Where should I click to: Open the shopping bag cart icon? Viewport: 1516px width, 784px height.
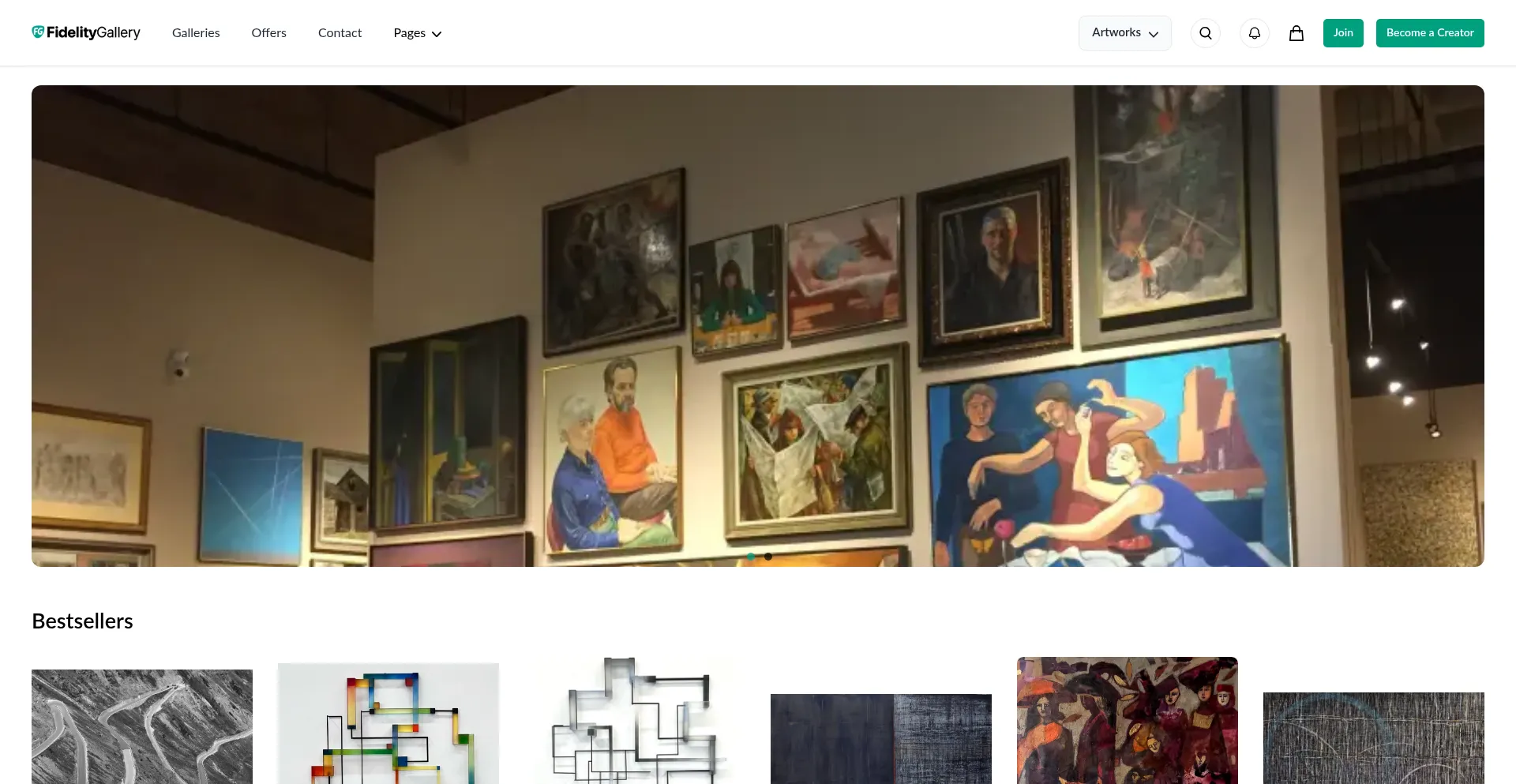1296,33
